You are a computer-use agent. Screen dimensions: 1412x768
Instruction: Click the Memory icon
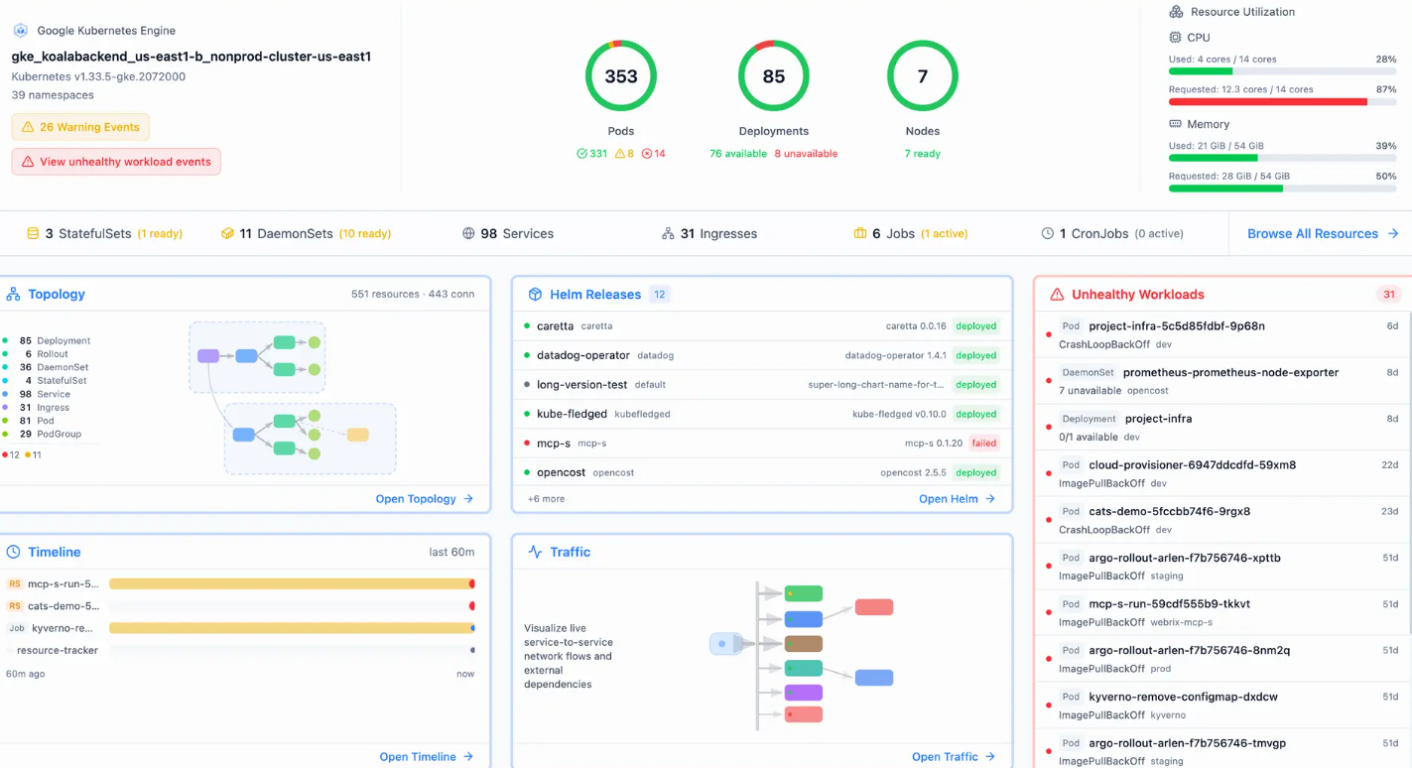coord(1175,124)
